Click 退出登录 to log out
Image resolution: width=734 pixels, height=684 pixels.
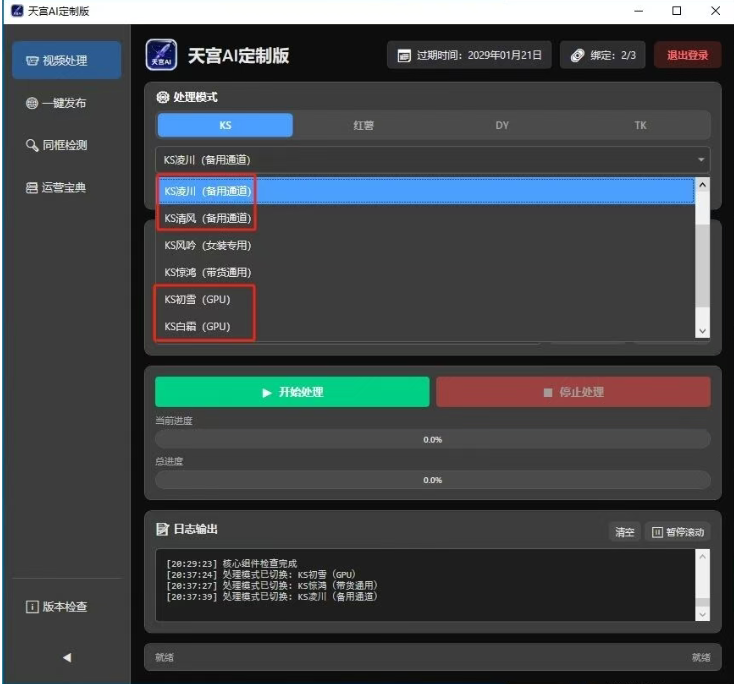(x=687, y=55)
